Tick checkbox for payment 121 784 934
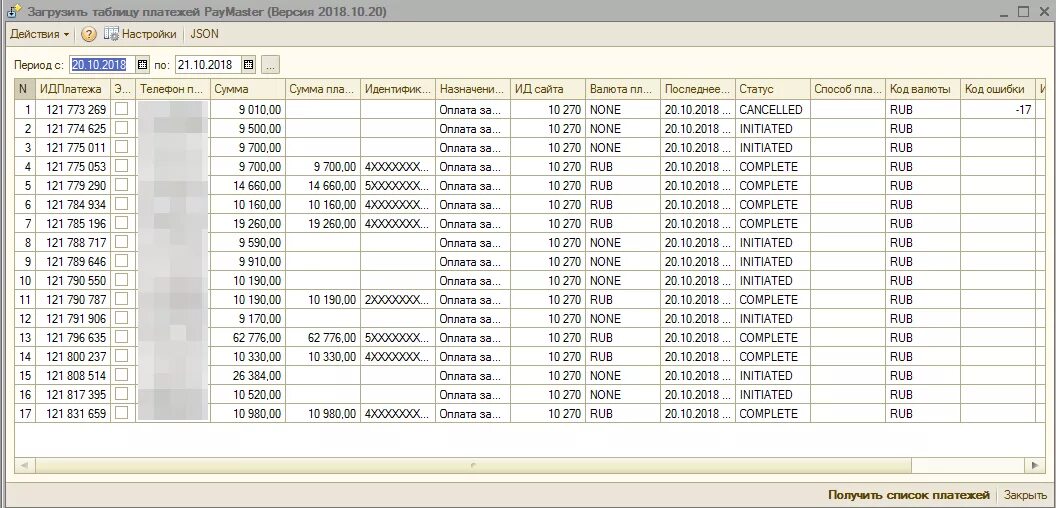1056x508 pixels. click(x=121, y=203)
